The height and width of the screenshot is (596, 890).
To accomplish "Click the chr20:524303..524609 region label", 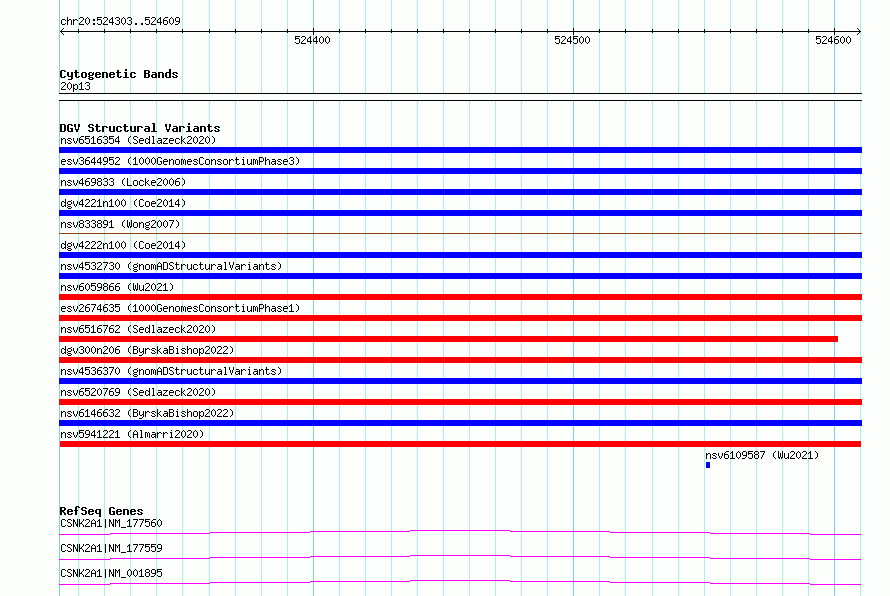I will (120, 22).
